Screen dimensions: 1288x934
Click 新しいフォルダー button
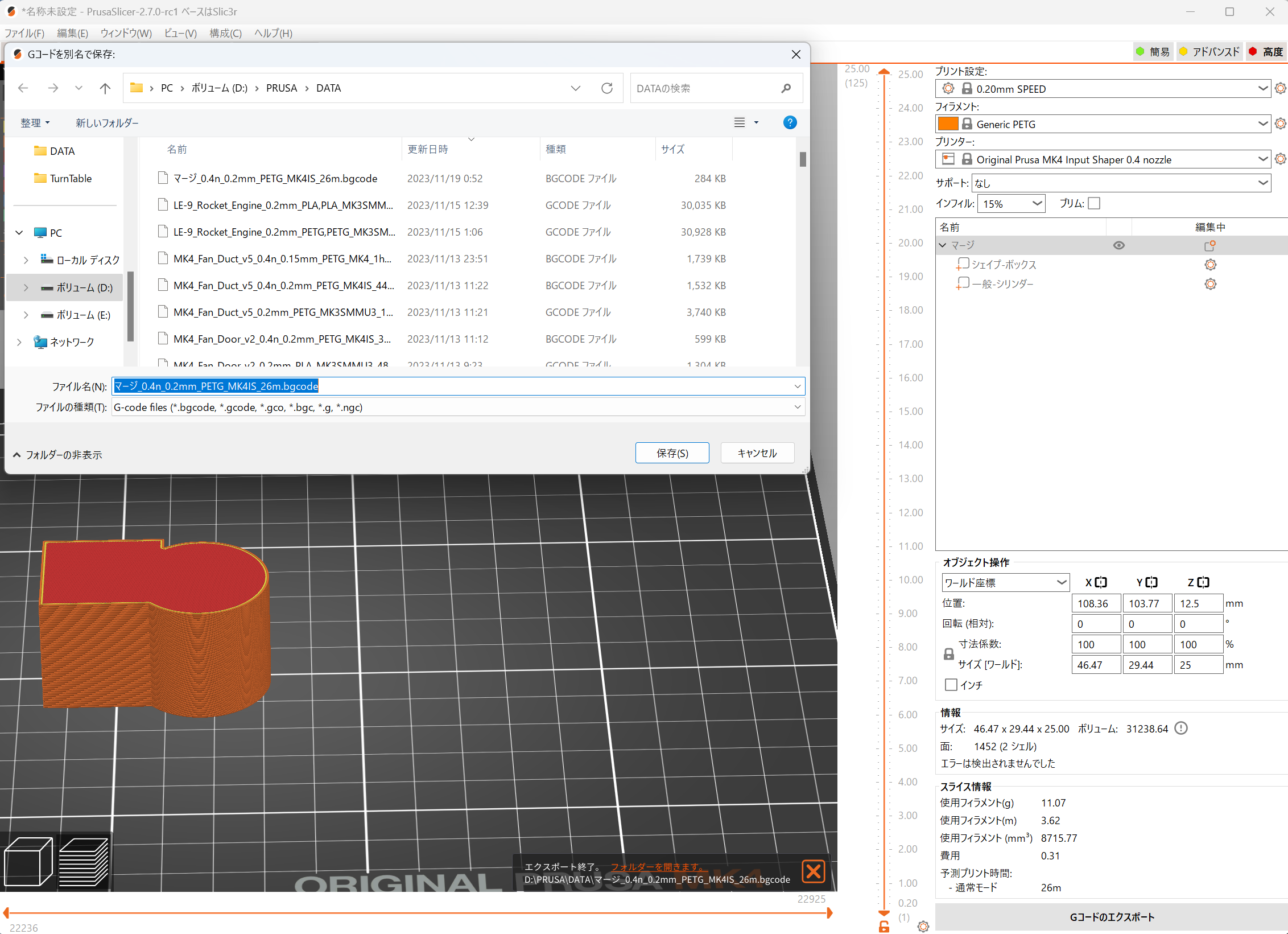pos(107,123)
